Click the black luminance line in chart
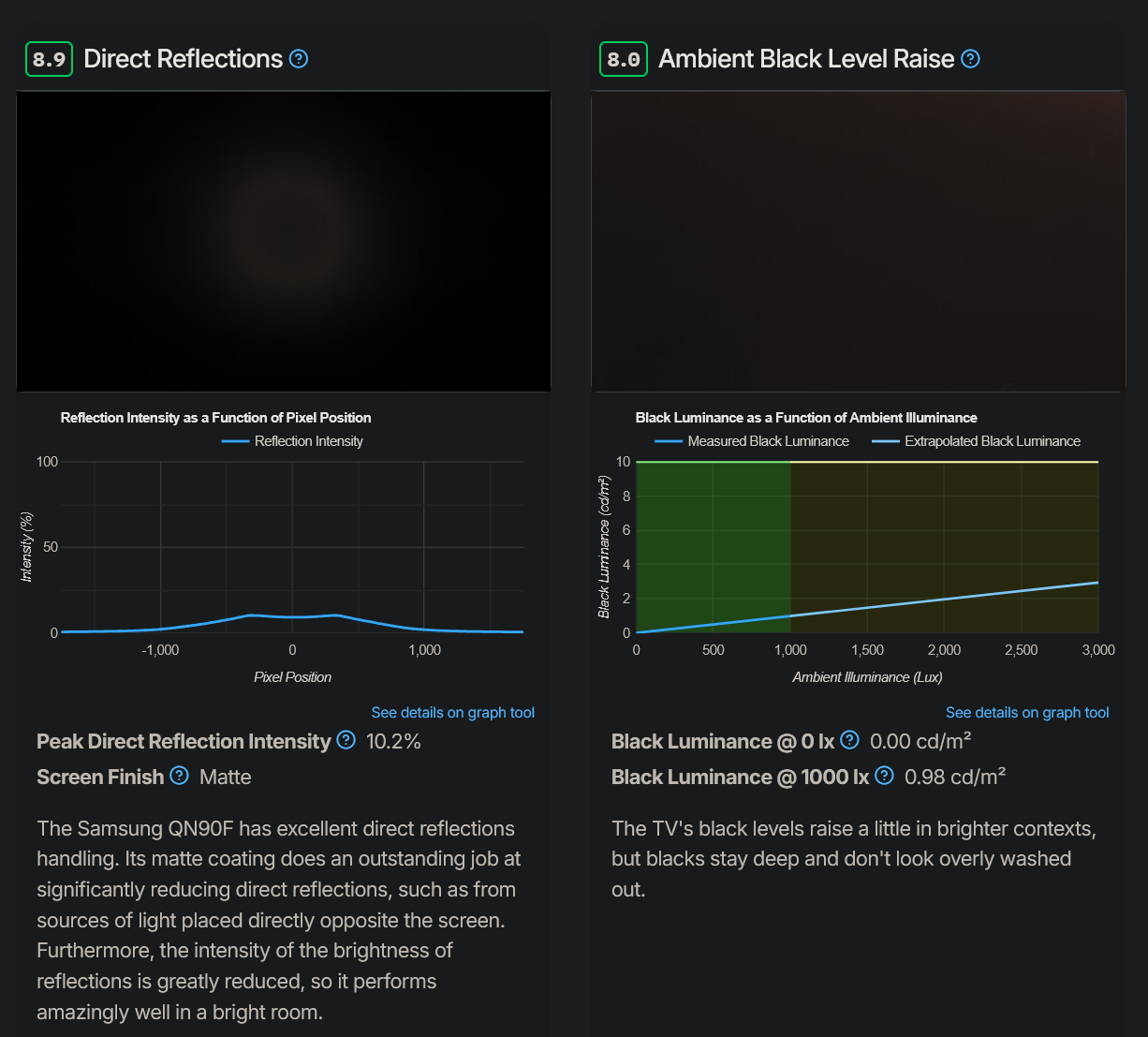Screen dimensions: 1148x1037 pos(867,608)
